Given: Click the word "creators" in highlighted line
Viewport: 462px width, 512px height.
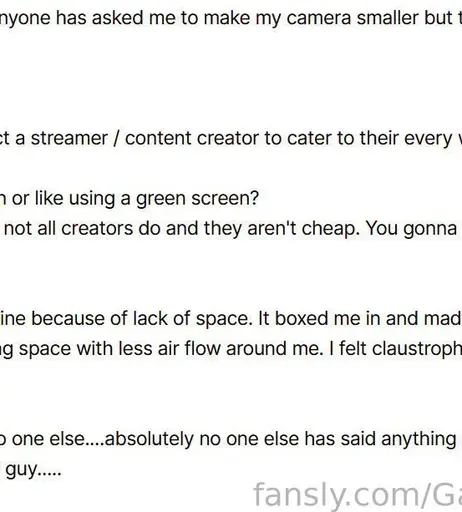Looking at the screenshot, I should tap(97, 228).
